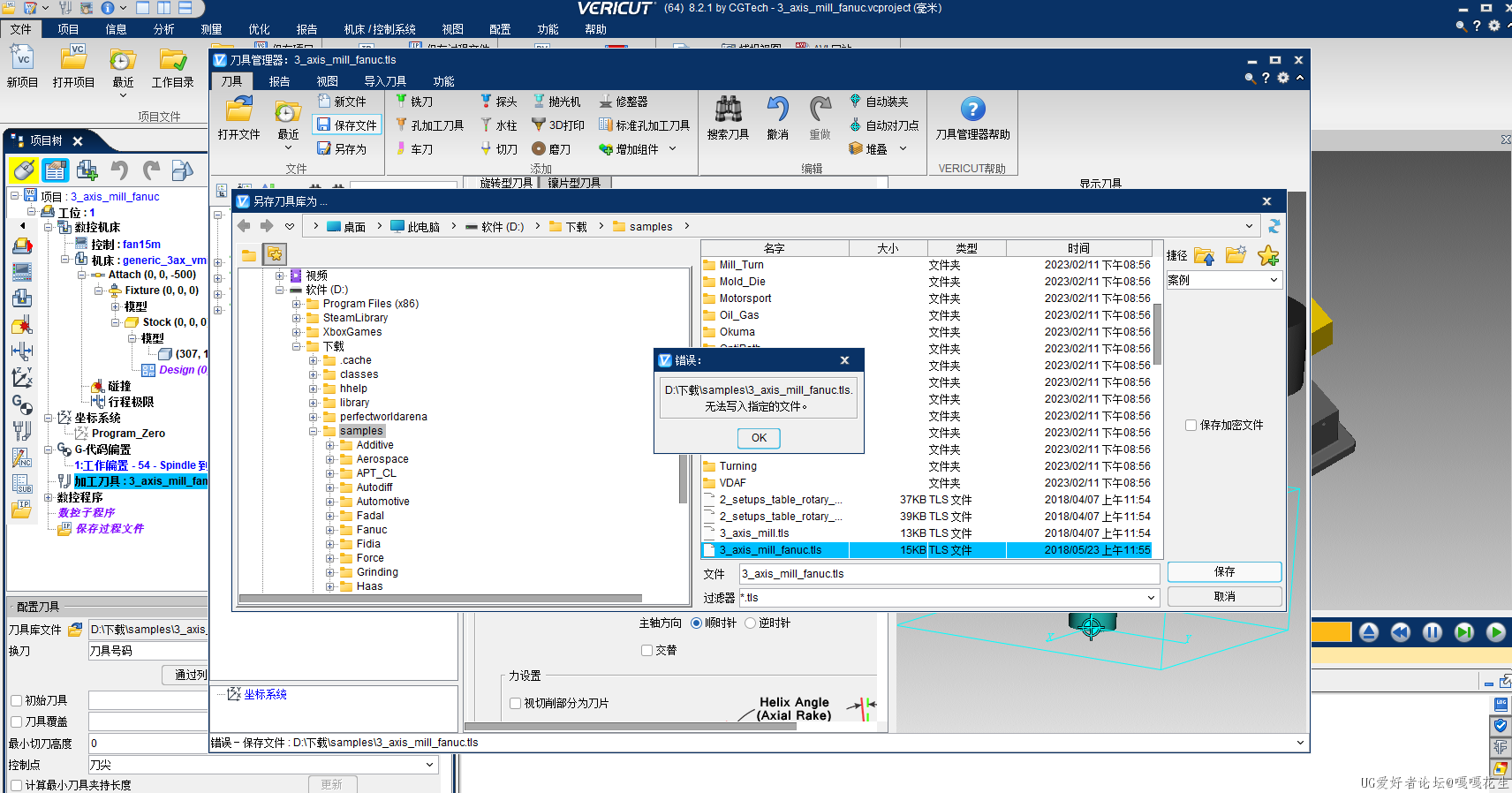The height and width of the screenshot is (793, 1512).
Task: Click the 重做 redo icon in tool manager
Action: click(x=820, y=110)
